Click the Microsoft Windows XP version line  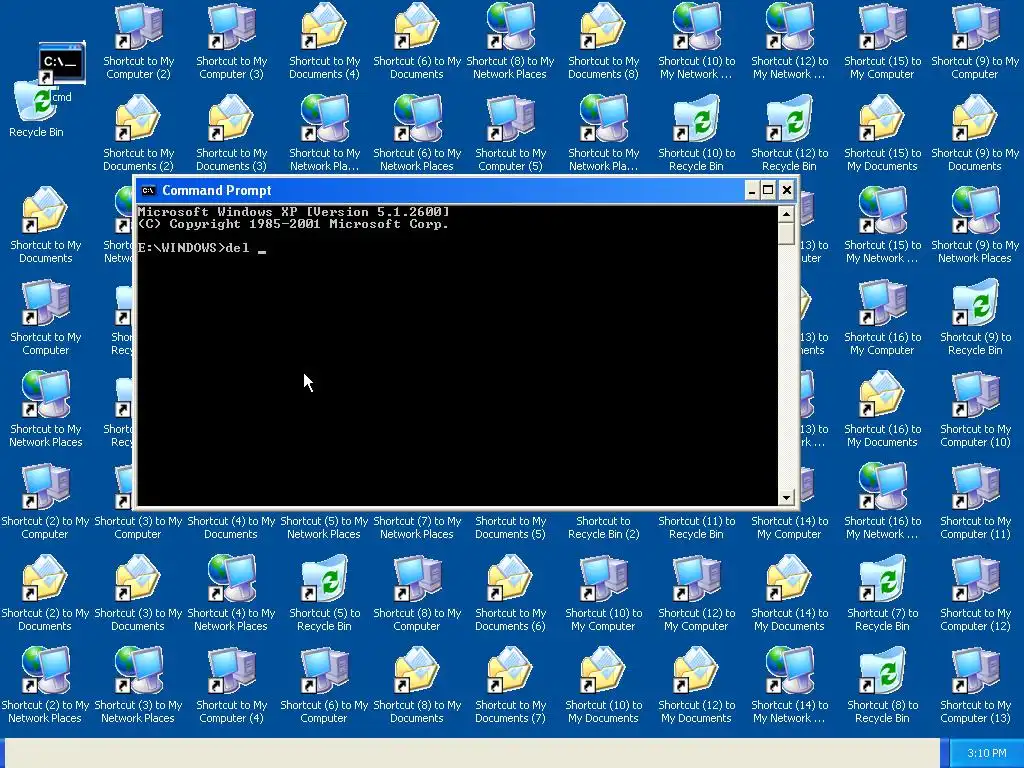tap(294, 212)
